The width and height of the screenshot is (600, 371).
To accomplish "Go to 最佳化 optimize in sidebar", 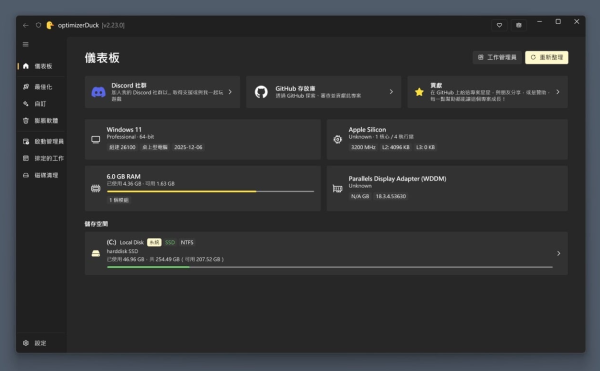I will point(42,87).
